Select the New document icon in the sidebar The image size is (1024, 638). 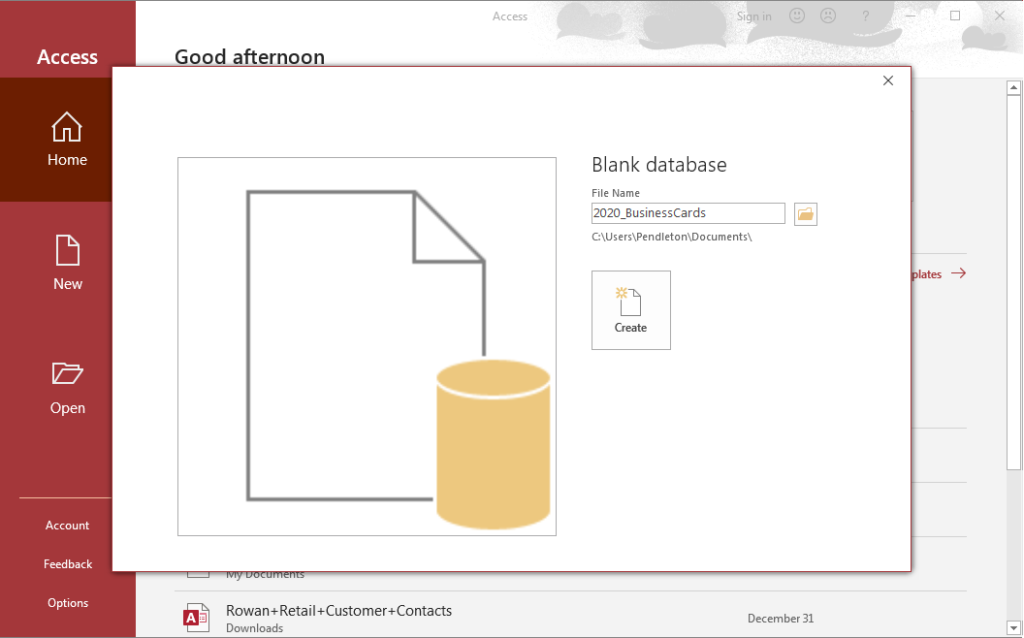click(67, 251)
